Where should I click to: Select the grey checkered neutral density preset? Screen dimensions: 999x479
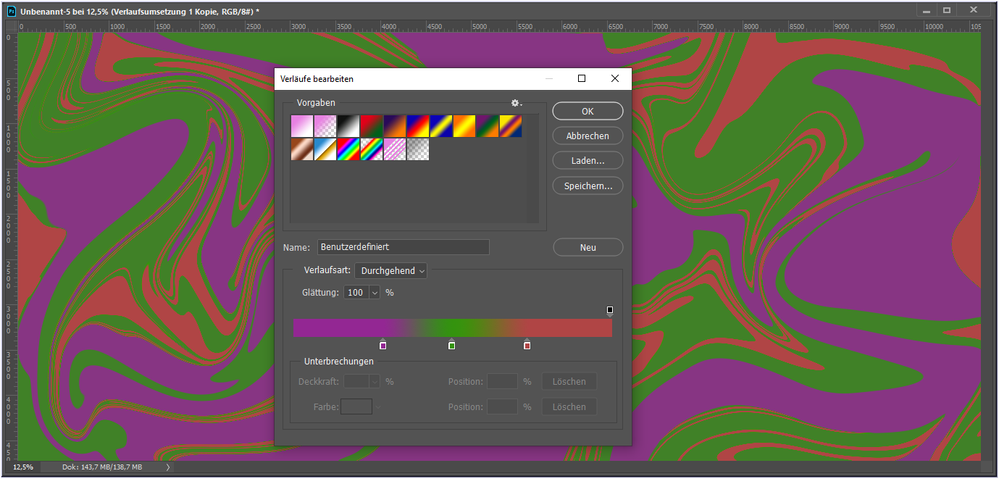(418, 150)
